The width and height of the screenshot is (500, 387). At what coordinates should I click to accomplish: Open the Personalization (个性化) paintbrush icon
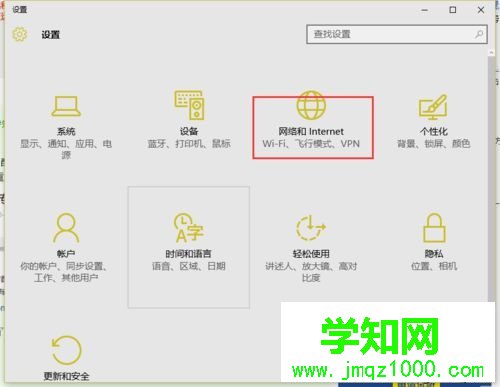(x=433, y=107)
